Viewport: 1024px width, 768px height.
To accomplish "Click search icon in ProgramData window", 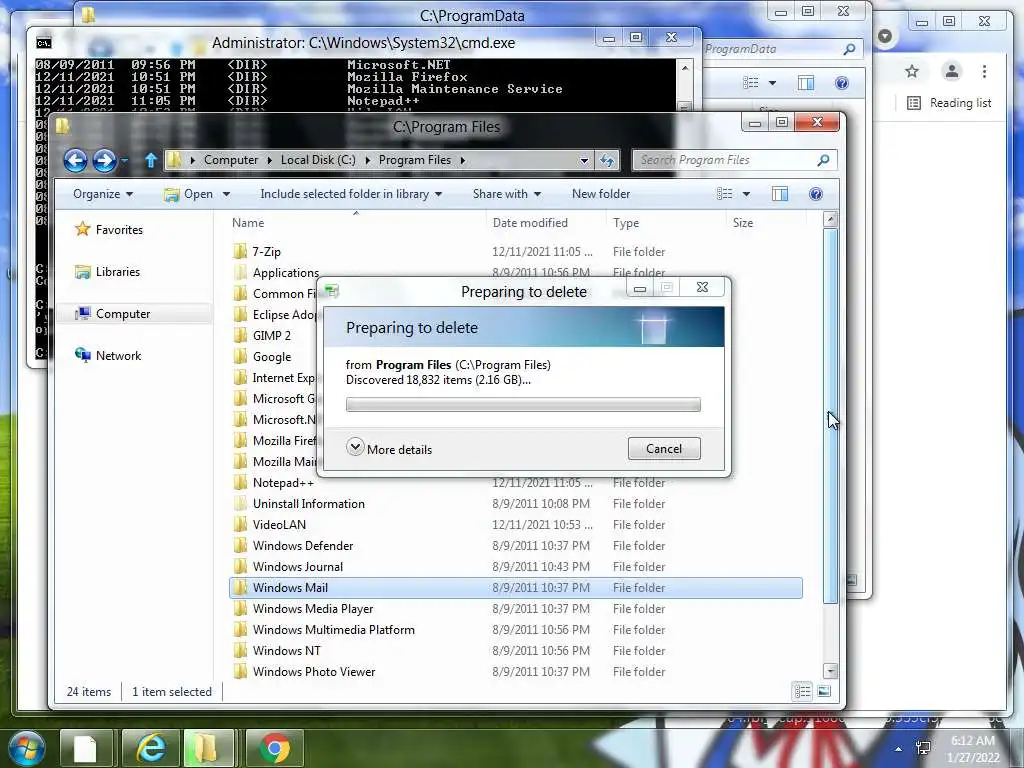I will click(849, 49).
